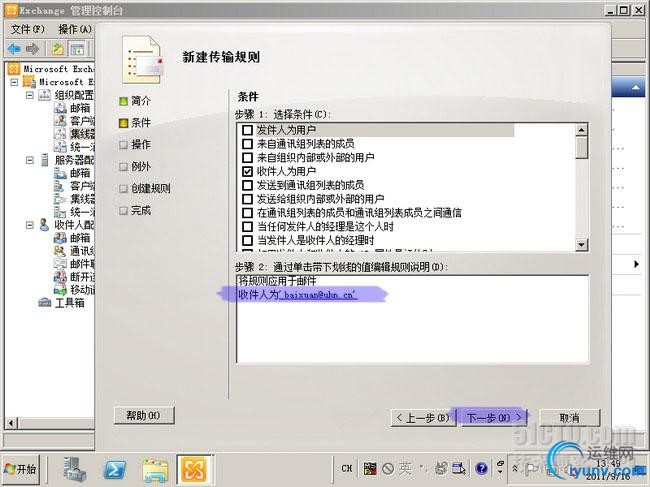Click the 邮箱 icon under 收件人配置
650x487 pixels.
60,238
